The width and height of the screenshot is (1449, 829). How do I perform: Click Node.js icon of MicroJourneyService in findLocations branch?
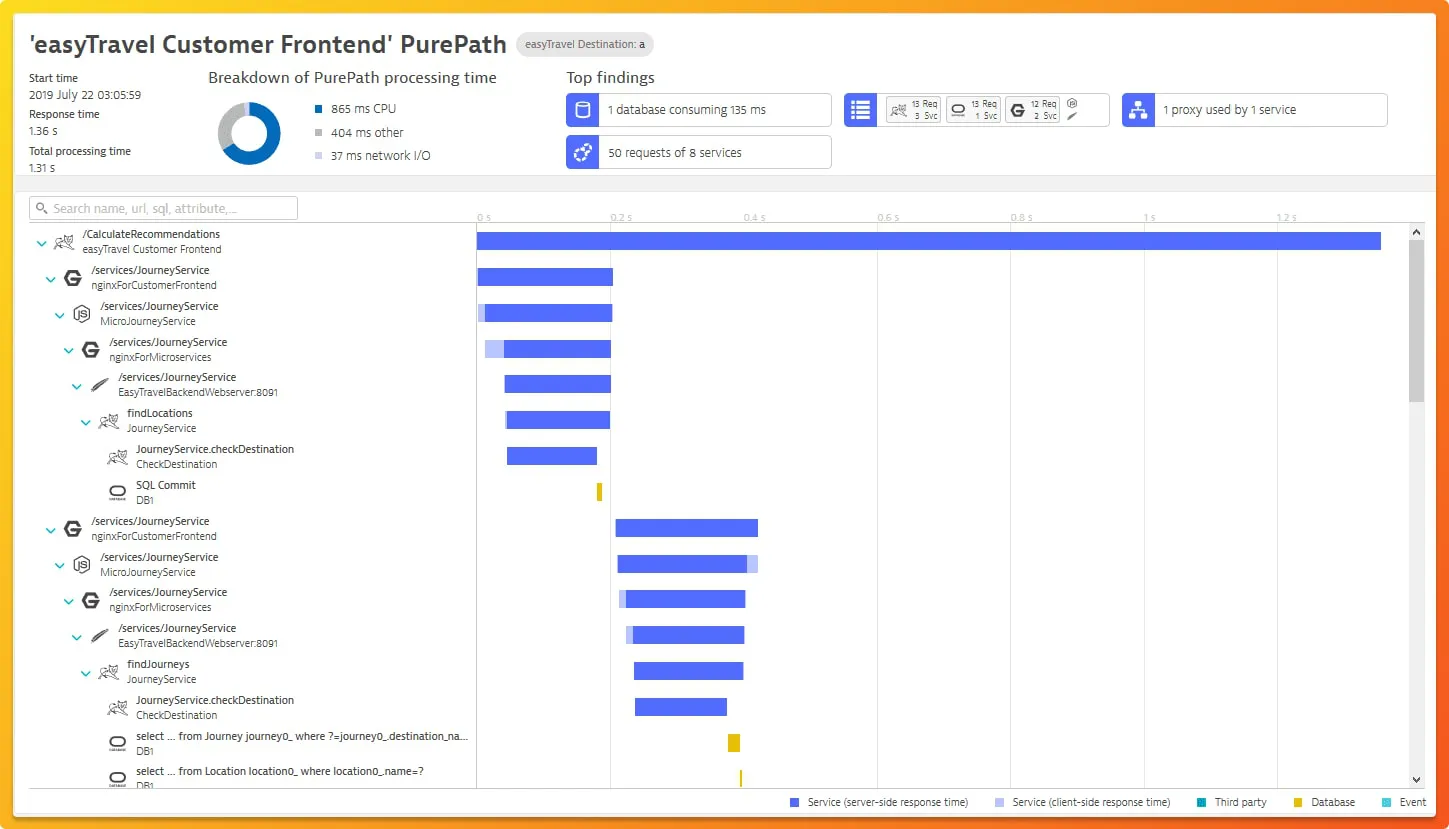pos(82,314)
